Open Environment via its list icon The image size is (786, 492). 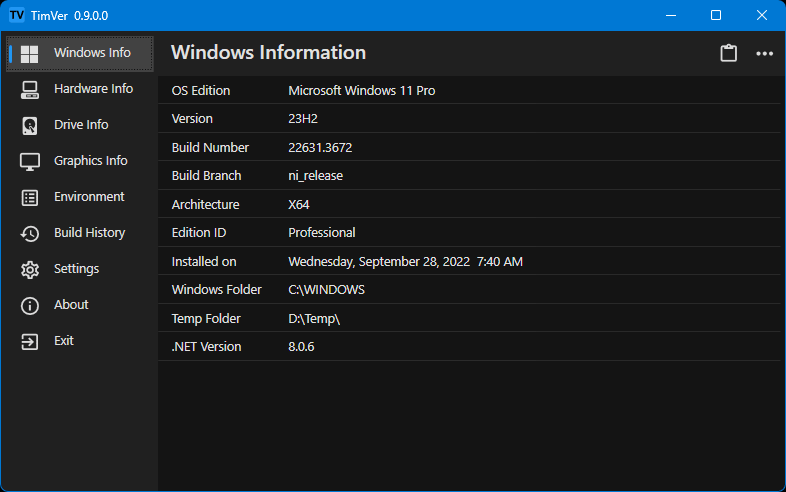coord(30,197)
